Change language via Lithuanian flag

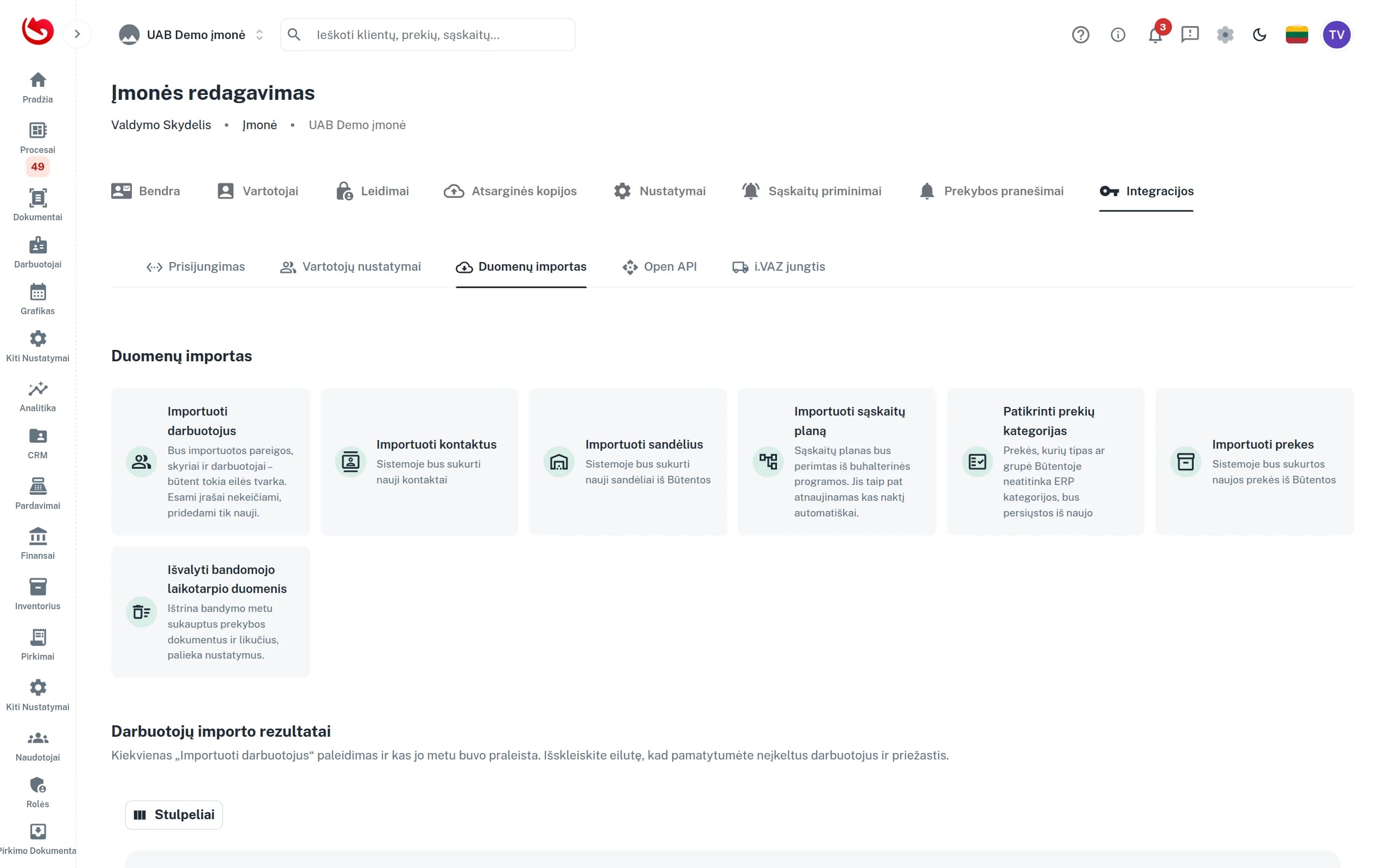[x=1297, y=34]
